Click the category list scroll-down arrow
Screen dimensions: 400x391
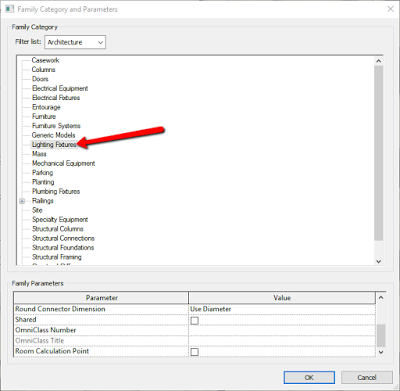(x=378, y=261)
